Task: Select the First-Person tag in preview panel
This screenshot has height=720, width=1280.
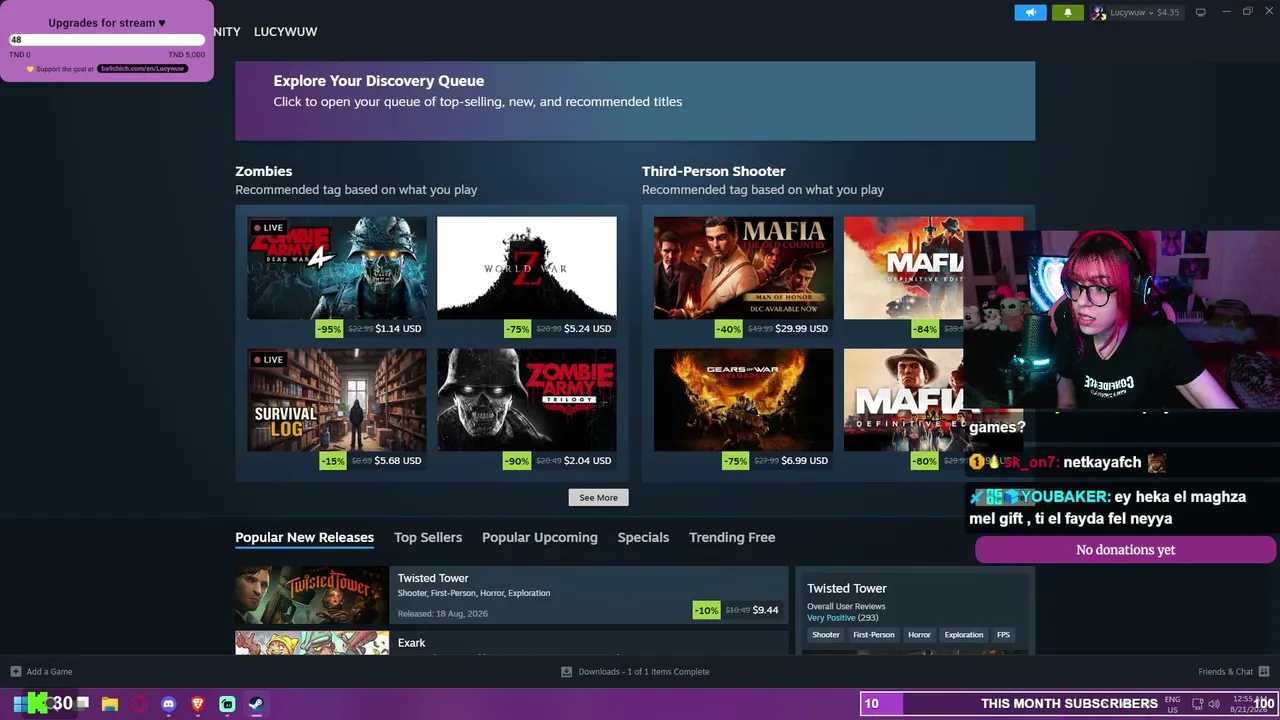Action: (874, 635)
